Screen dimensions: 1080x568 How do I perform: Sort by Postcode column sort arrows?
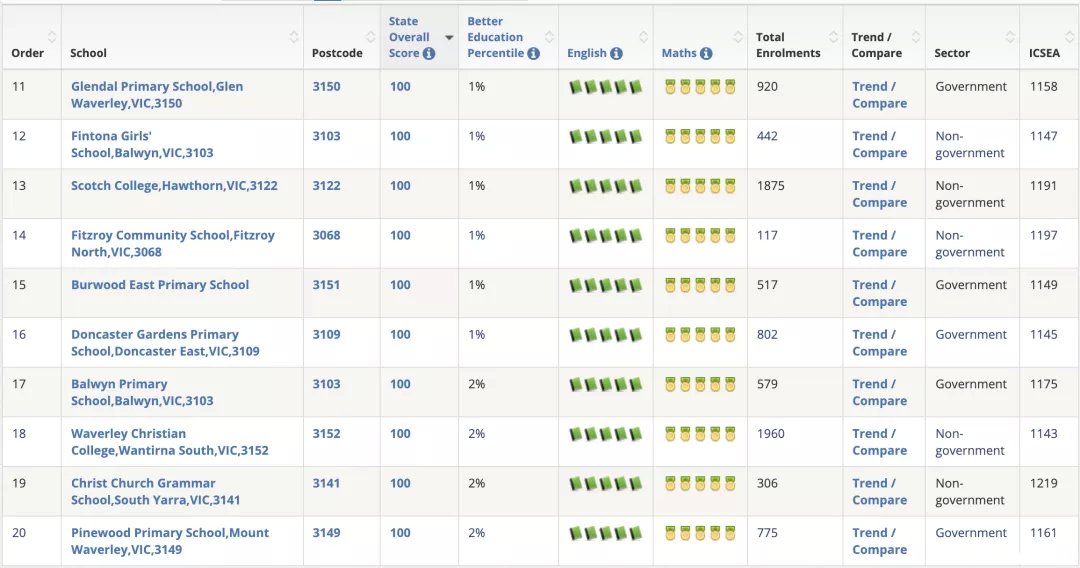pyautogui.click(x=371, y=36)
